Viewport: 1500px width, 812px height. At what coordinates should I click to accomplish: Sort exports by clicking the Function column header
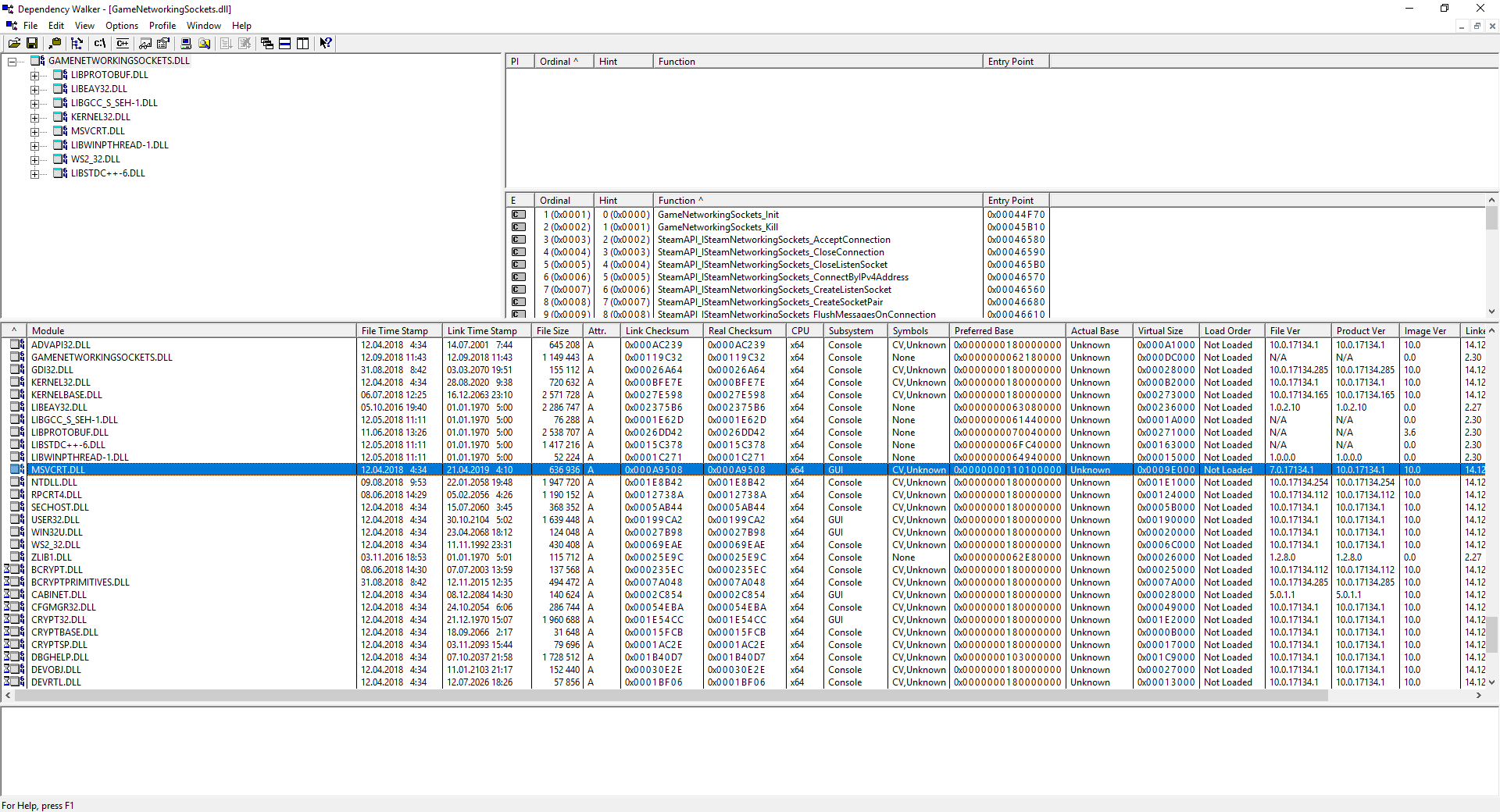(x=679, y=200)
